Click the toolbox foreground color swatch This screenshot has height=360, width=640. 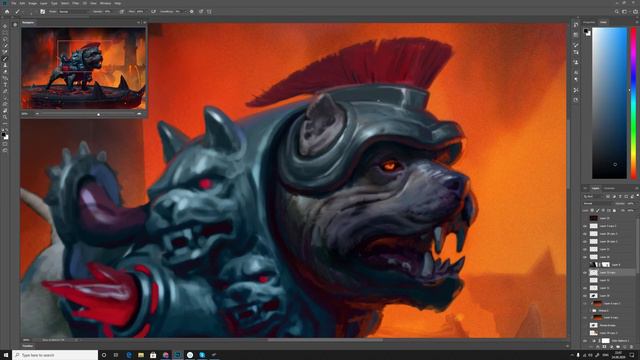(3, 134)
